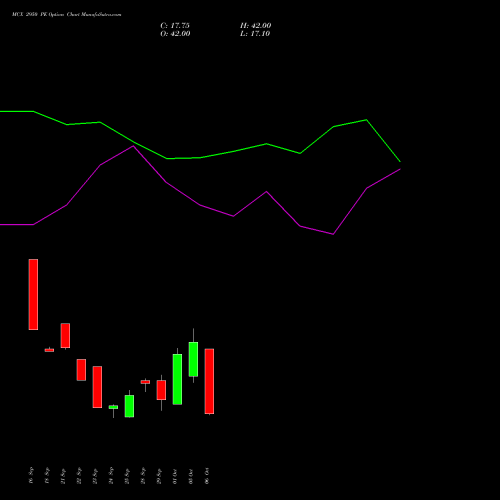Click the 28 Sep date label
Viewport: 500px width, 500px height.
[143, 476]
